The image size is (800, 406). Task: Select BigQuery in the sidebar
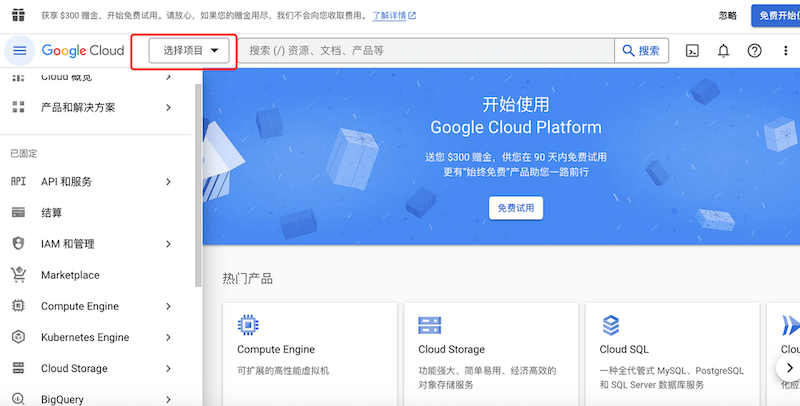62,399
